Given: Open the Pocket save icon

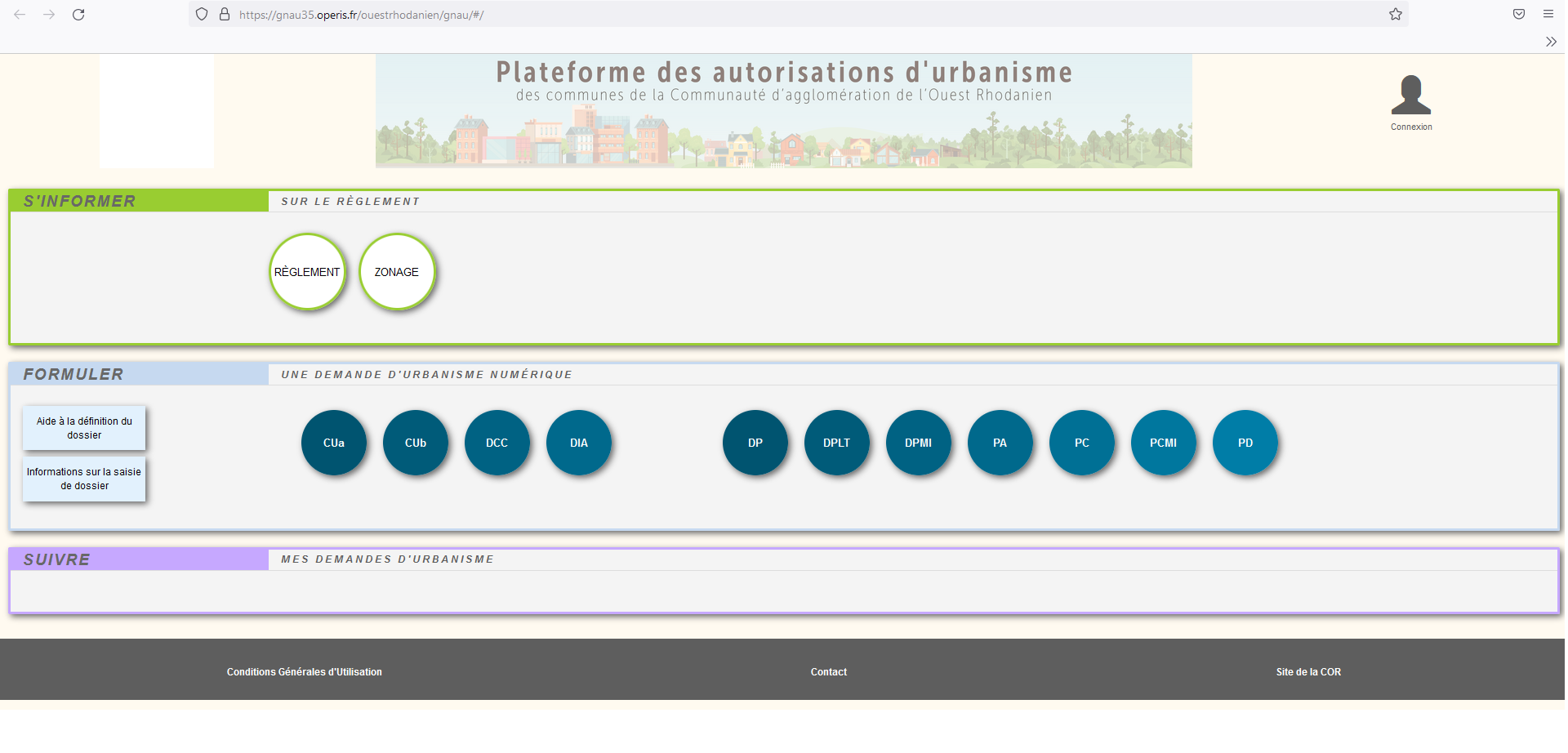Looking at the screenshot, I should [1519, 14].
